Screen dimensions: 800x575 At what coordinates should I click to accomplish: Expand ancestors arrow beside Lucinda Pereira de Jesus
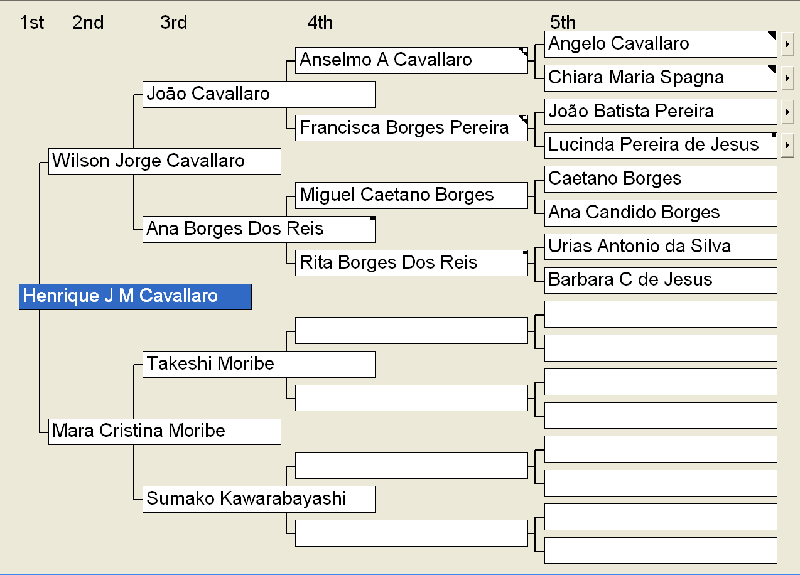[x=787, y=145]
